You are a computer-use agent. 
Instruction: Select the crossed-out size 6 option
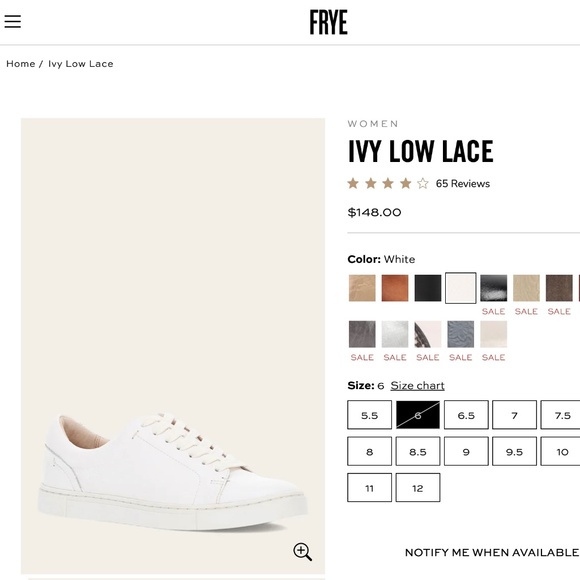418,415
